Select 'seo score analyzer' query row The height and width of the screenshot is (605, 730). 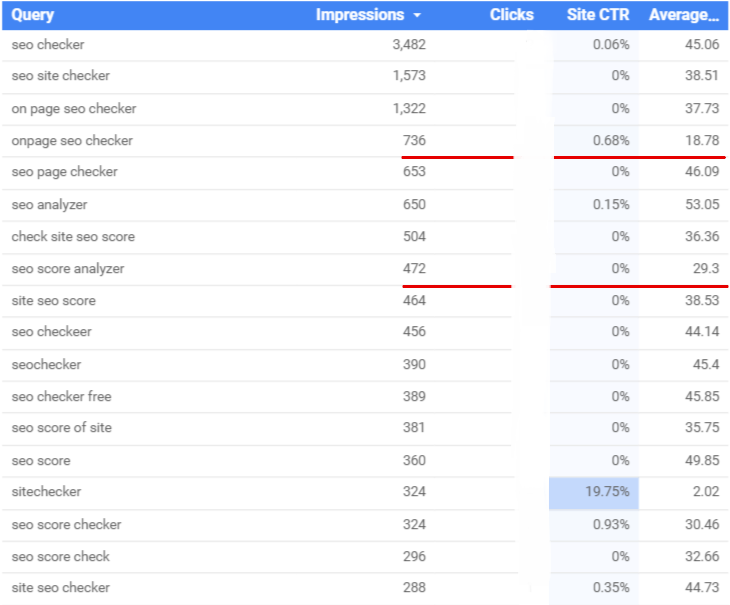(x=68, y=269)
